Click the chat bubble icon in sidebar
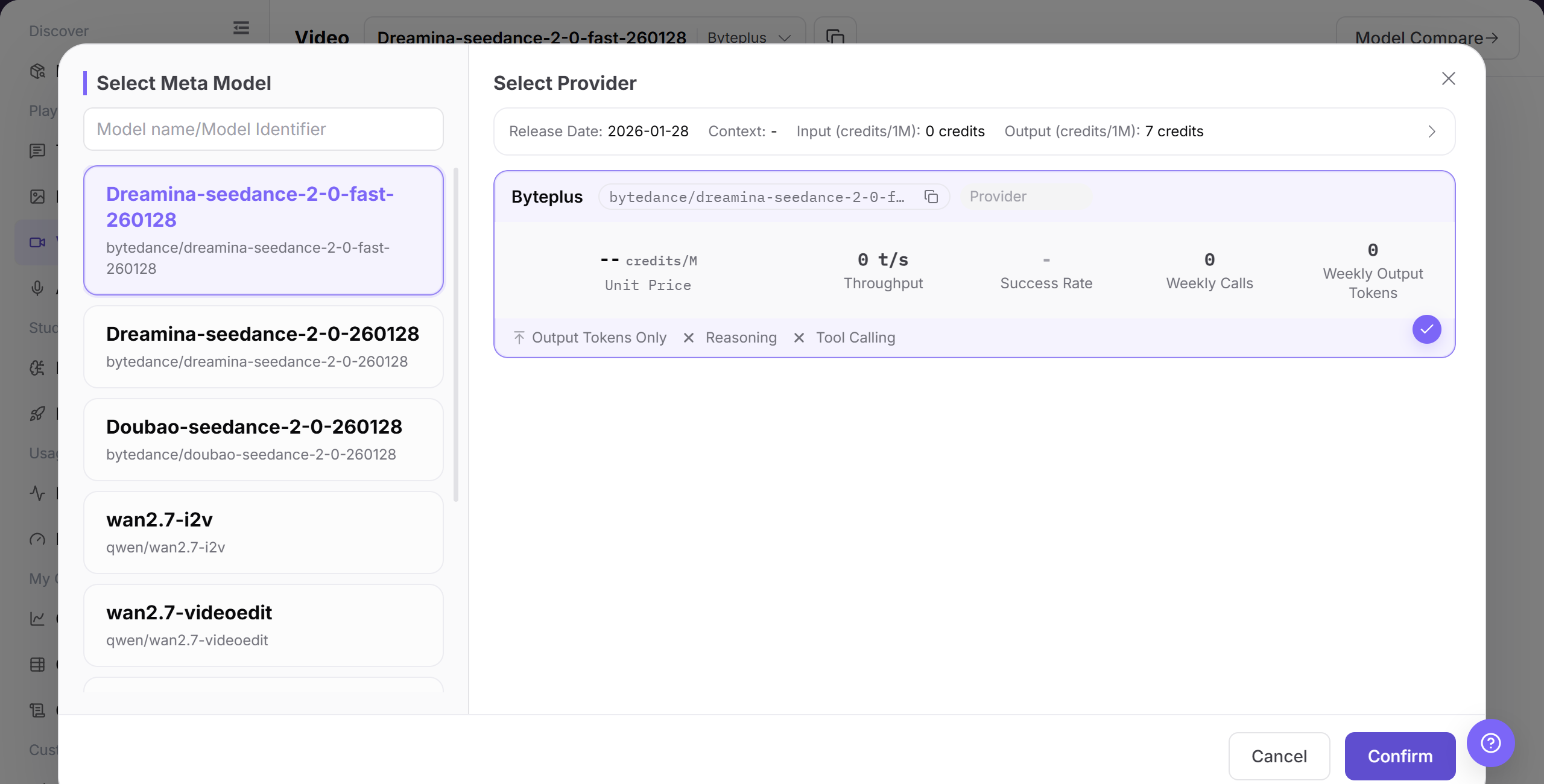1544x784 pixels. tap(37, 151)
